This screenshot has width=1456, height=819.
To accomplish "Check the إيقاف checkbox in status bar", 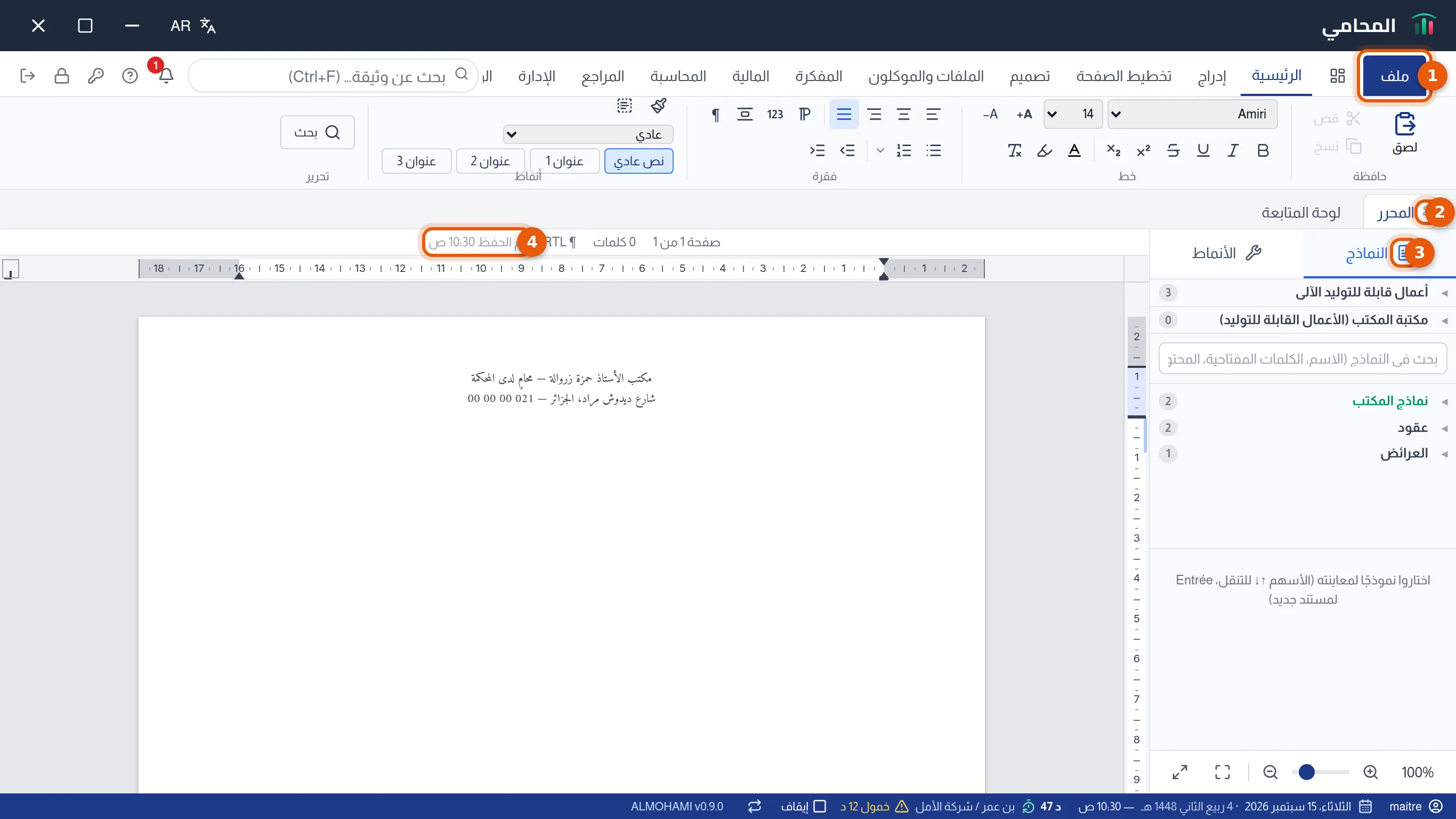I will coord(820,806).
